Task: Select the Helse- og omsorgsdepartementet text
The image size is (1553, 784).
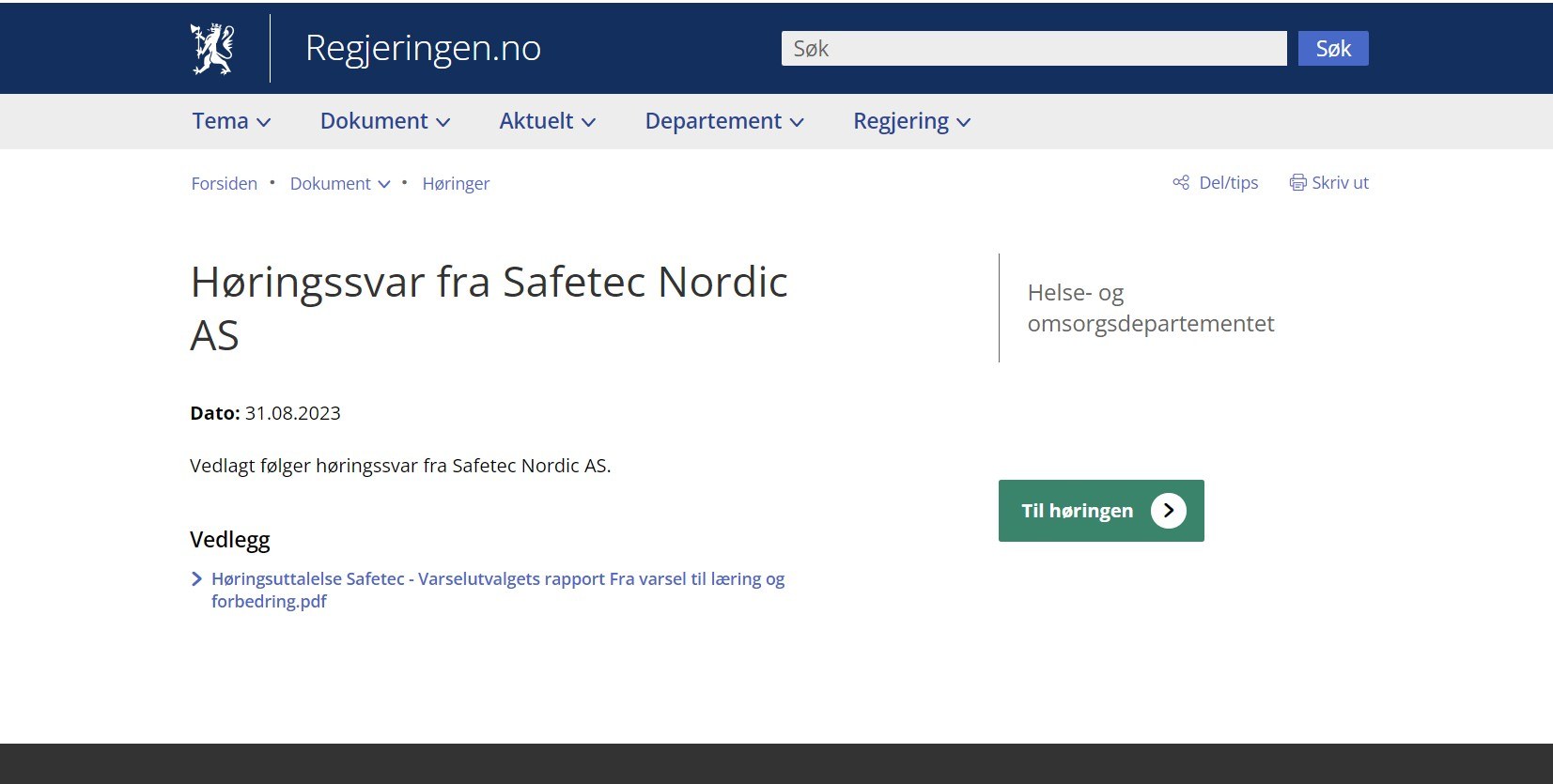Action: (x=1150, y=308)
